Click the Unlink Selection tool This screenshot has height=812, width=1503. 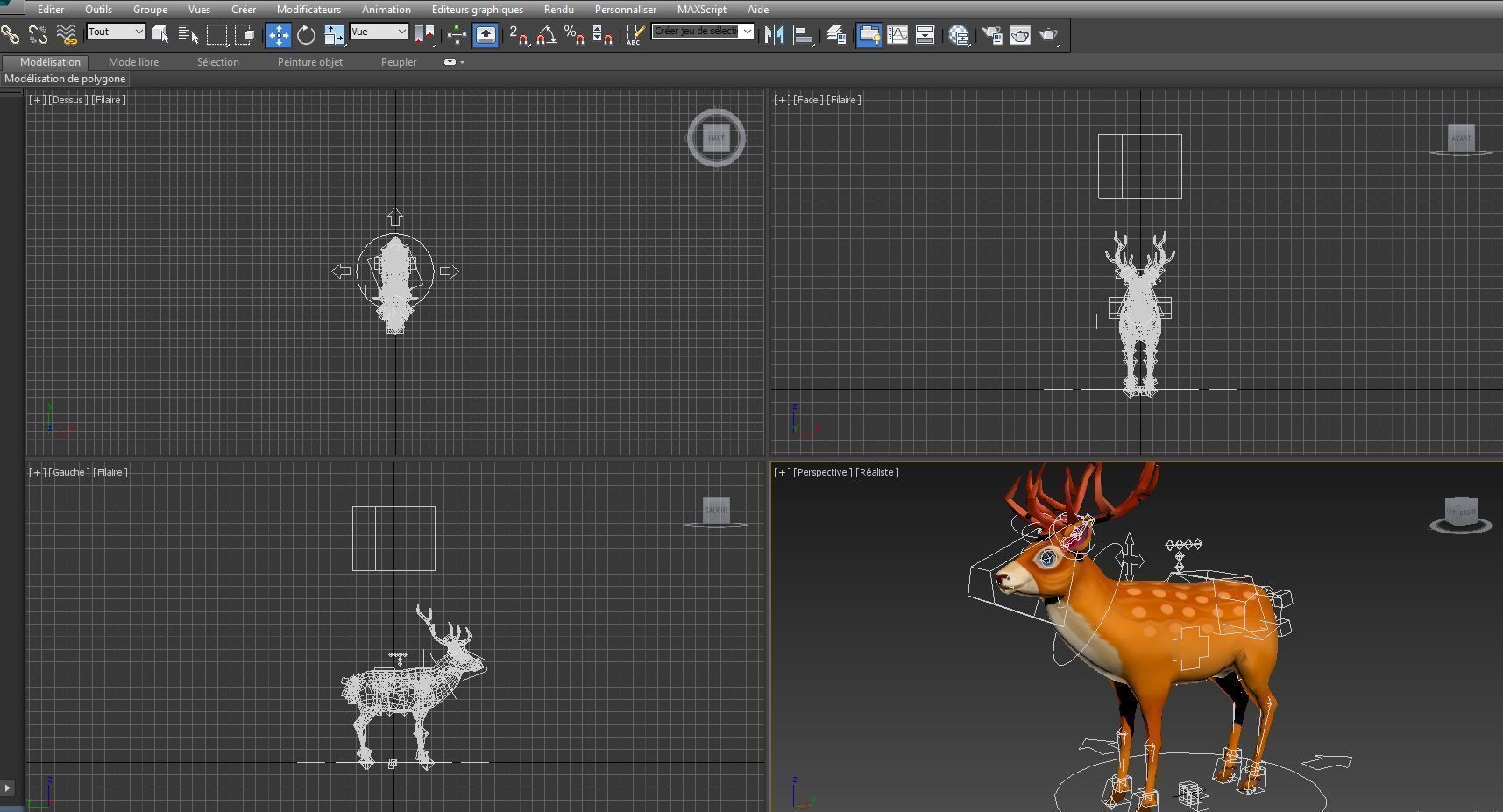coord(39,35)
